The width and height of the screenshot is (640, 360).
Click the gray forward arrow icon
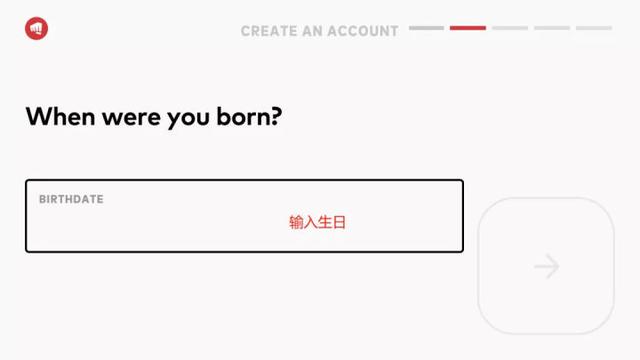547,266
